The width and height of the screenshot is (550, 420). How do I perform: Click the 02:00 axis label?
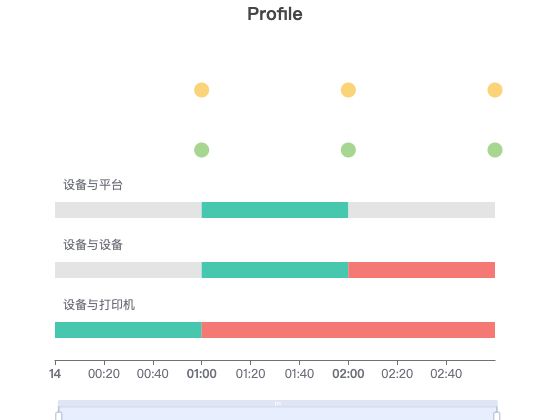(x=348, y=374)
